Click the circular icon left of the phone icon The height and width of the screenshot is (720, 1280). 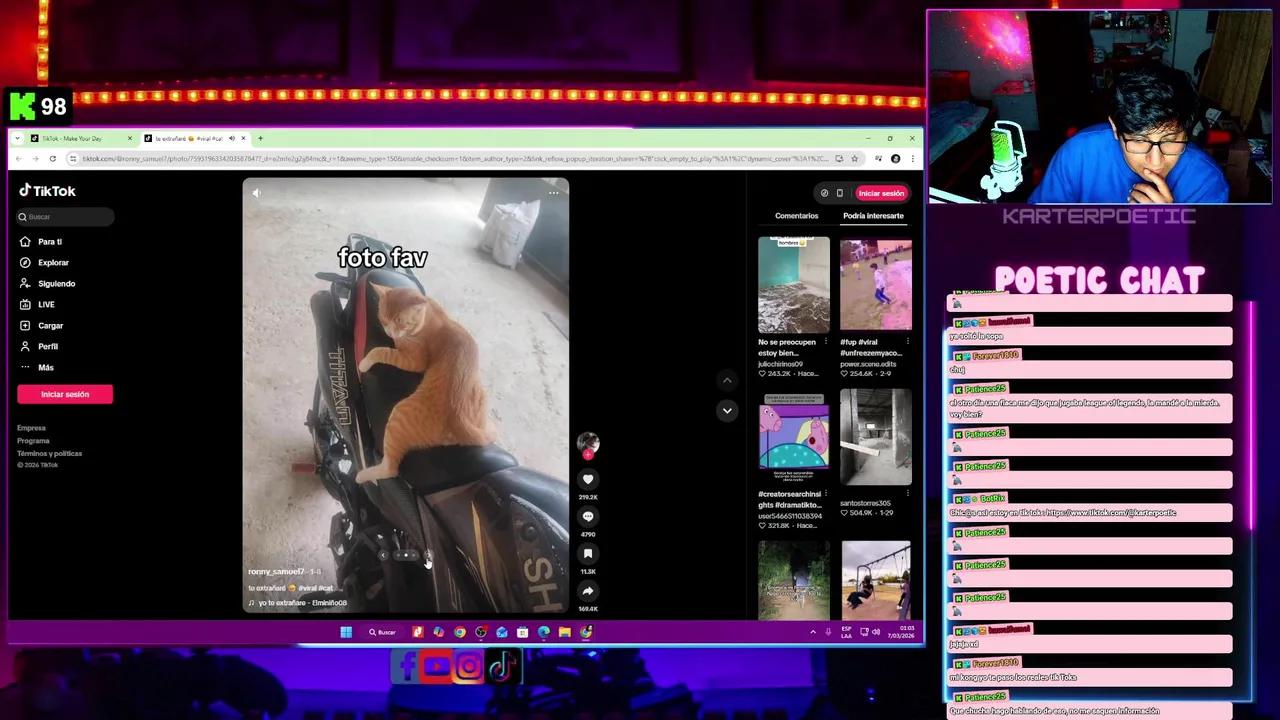click(824, 193)
